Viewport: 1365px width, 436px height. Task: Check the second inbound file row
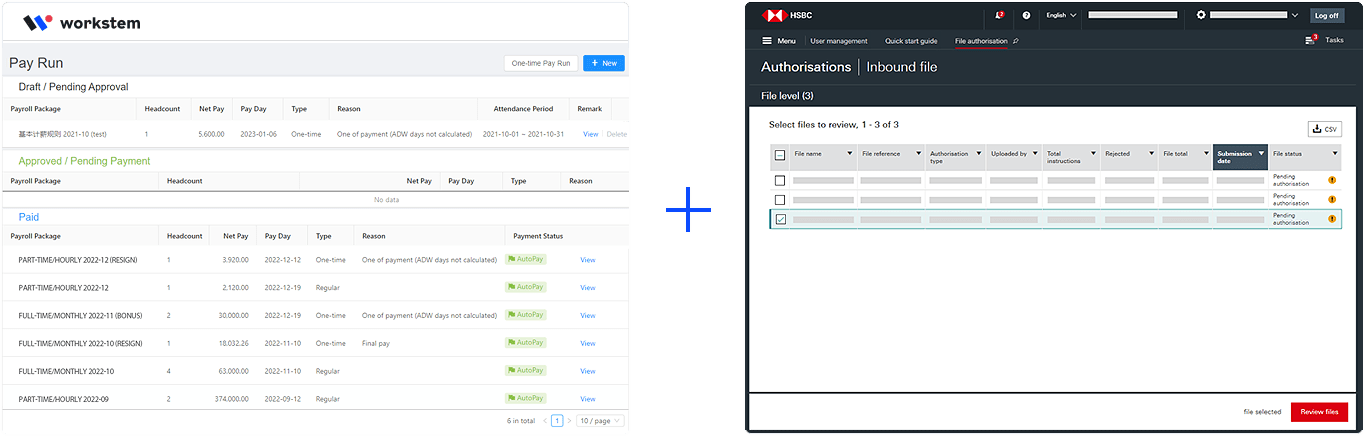780,200
